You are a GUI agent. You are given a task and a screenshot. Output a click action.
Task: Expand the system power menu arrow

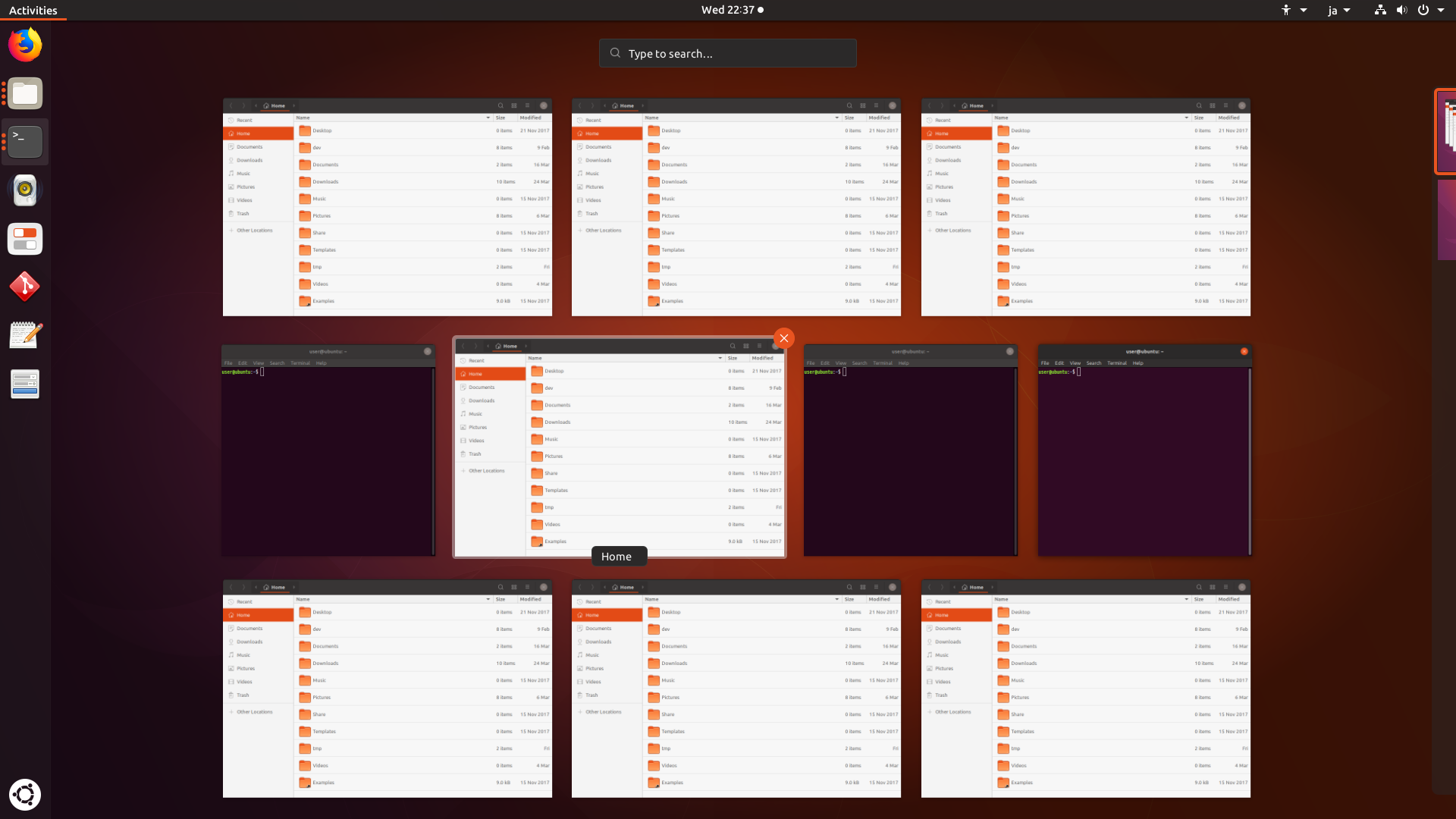(1441, 10)
